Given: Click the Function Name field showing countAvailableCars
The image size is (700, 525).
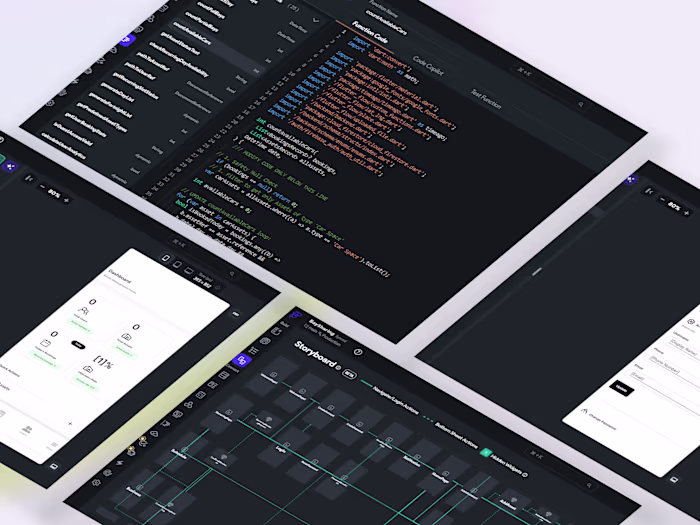Looking at the screenshot, I should pos(387,23).
